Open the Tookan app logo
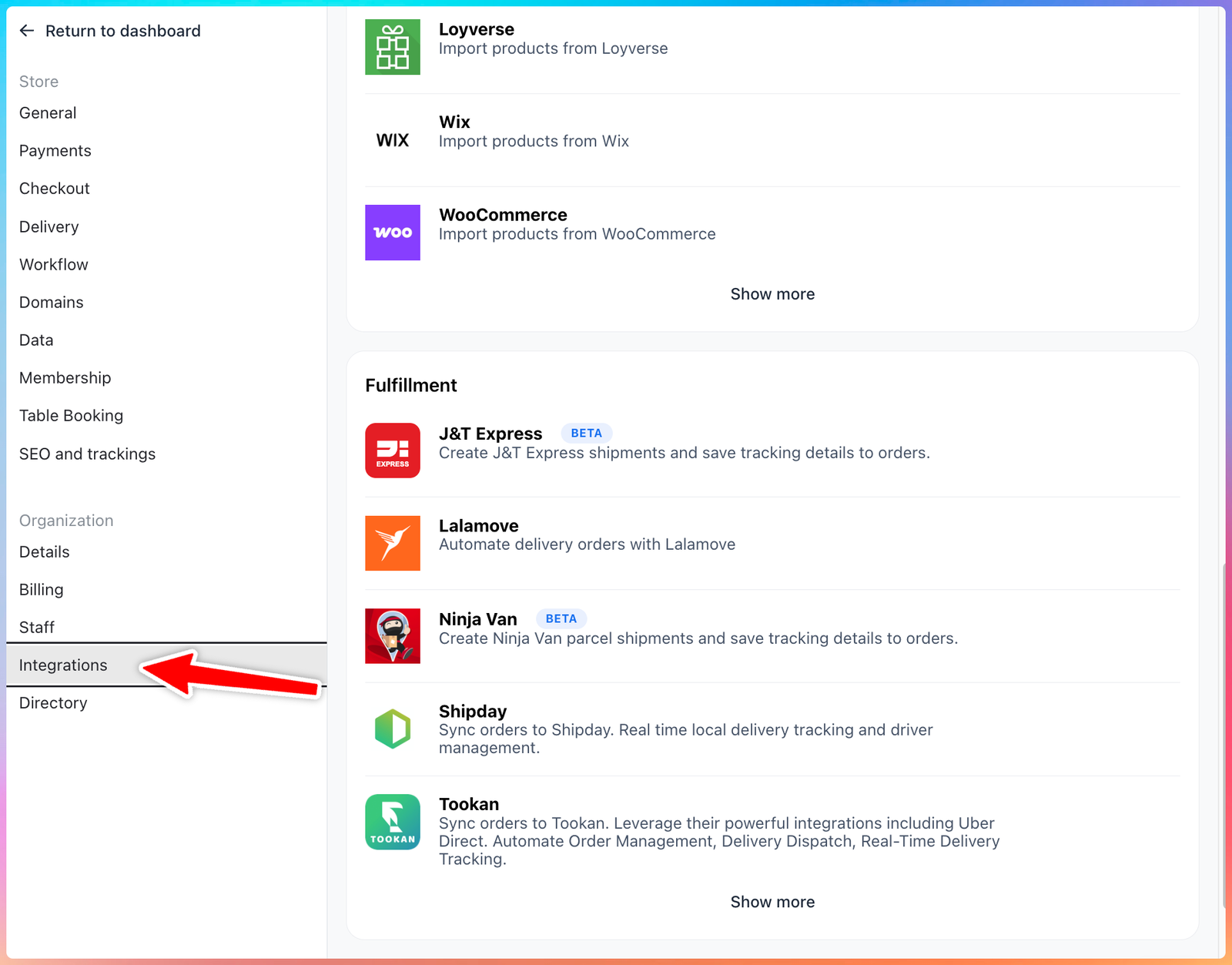Viewport: 1232px width, 965px height. click(x=393, y=822)
